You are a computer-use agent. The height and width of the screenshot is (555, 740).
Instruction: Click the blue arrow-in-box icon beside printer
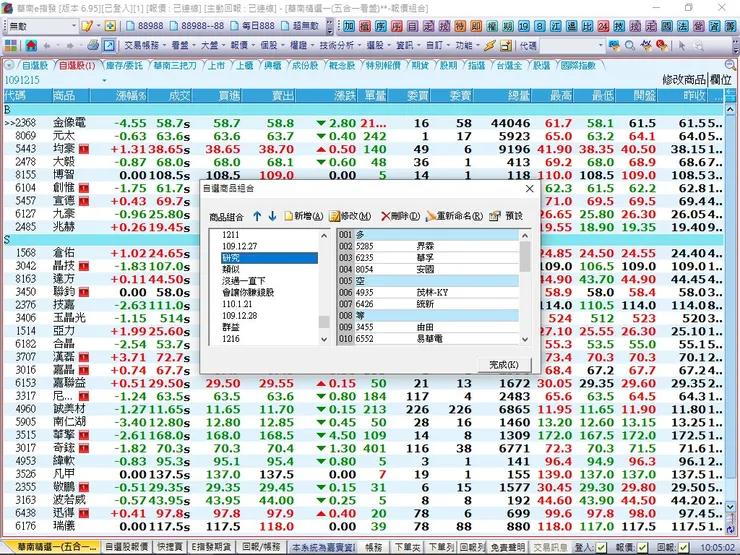(109, 46)
